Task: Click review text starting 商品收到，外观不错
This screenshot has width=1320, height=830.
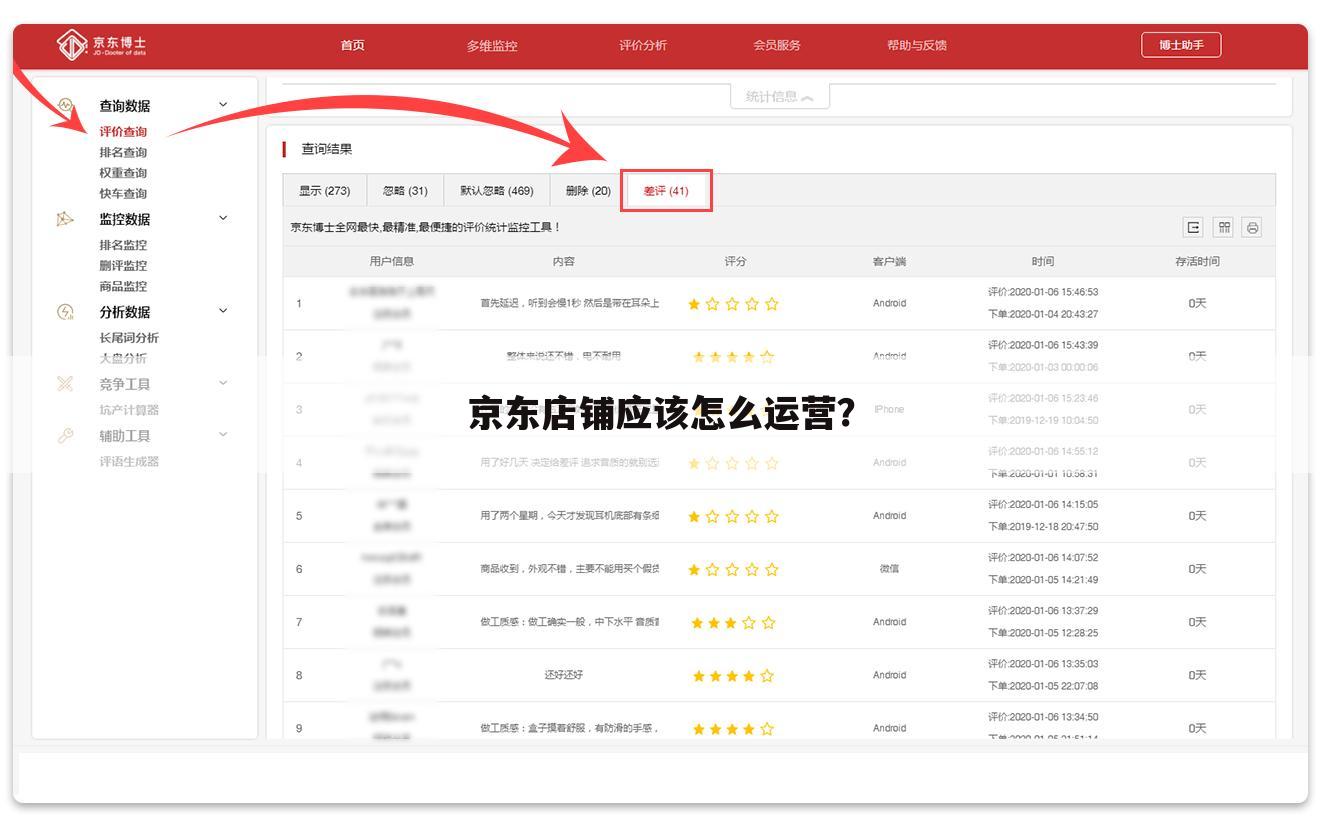Action: click(x=570, y=569)
